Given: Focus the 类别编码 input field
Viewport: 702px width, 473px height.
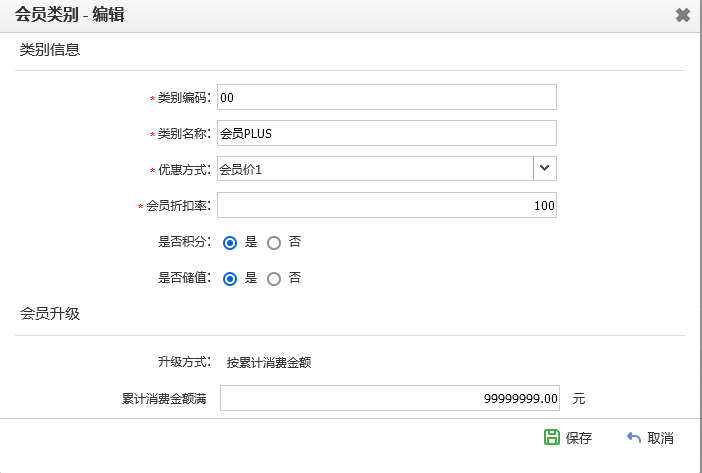Looking at the screenshot, I should (x=387, y=97).
